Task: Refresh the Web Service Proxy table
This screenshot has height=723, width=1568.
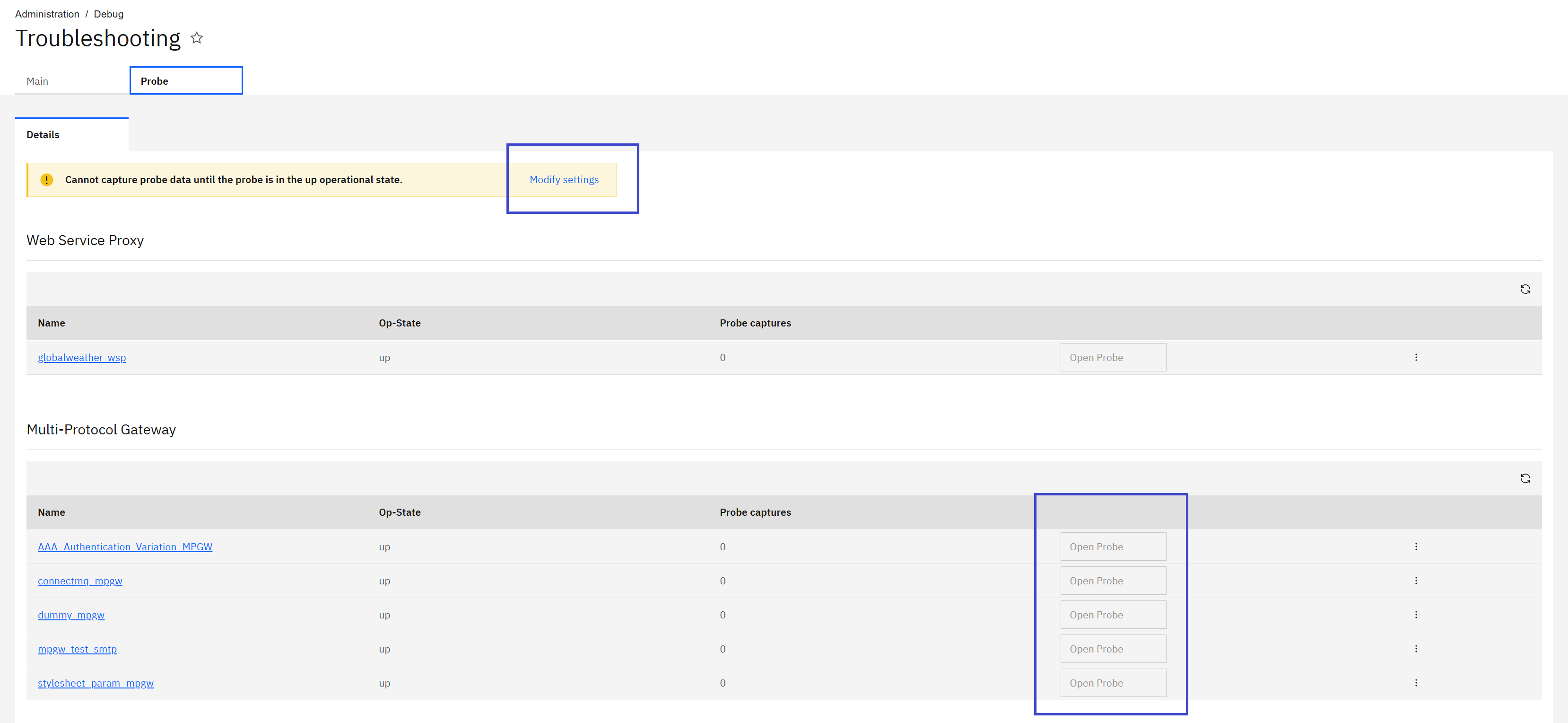Action: click(x=1525, y=289)
